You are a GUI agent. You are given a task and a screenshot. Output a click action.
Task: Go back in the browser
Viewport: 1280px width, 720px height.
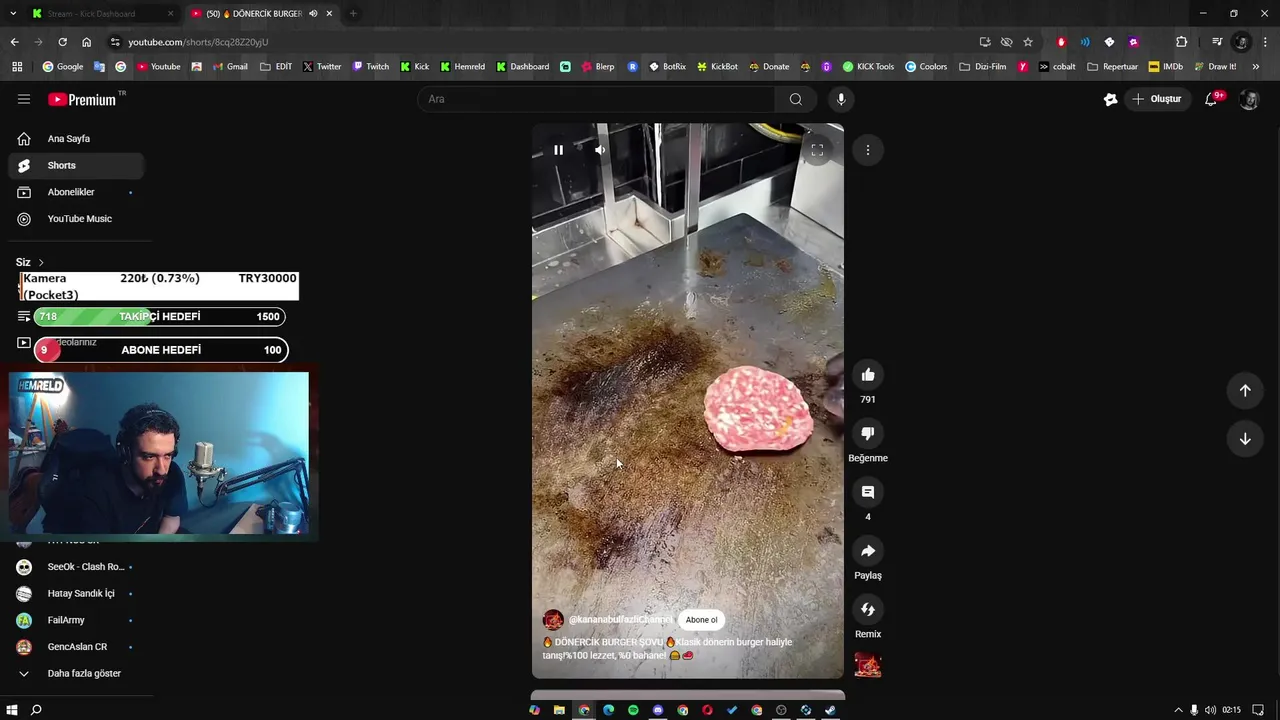(14, 42)
